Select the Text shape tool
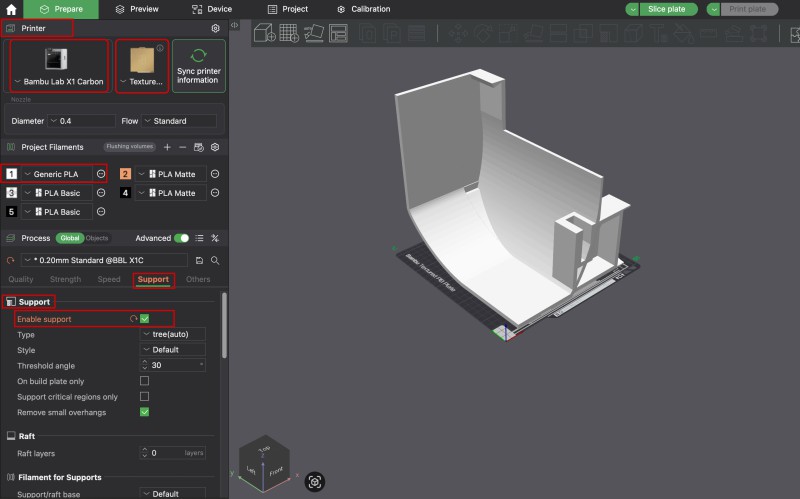800x499 pixels. pos(658,34)
